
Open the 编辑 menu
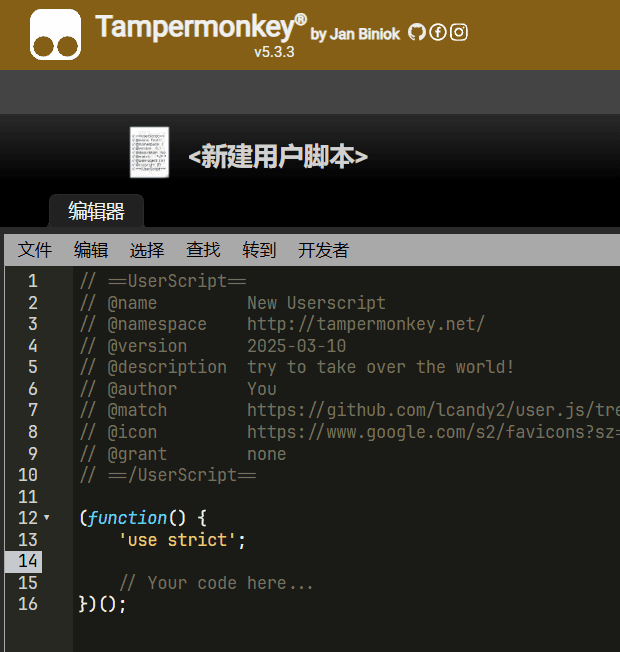[91, 250]
